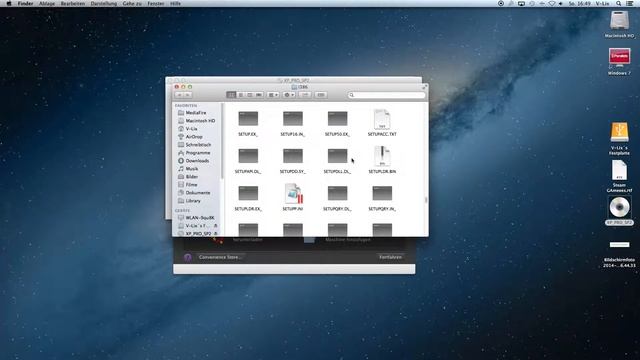Screen dimensions: 640x360
Task: Open the arrange-by dropdown in Finder toolbar
Action: pyautogui.click(x=273, y=95)
